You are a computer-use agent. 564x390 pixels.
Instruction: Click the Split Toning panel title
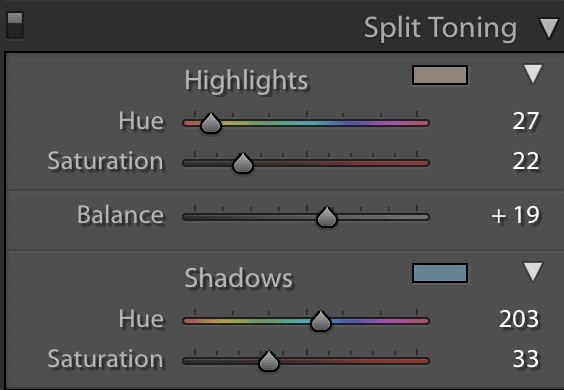coord(440,28)
